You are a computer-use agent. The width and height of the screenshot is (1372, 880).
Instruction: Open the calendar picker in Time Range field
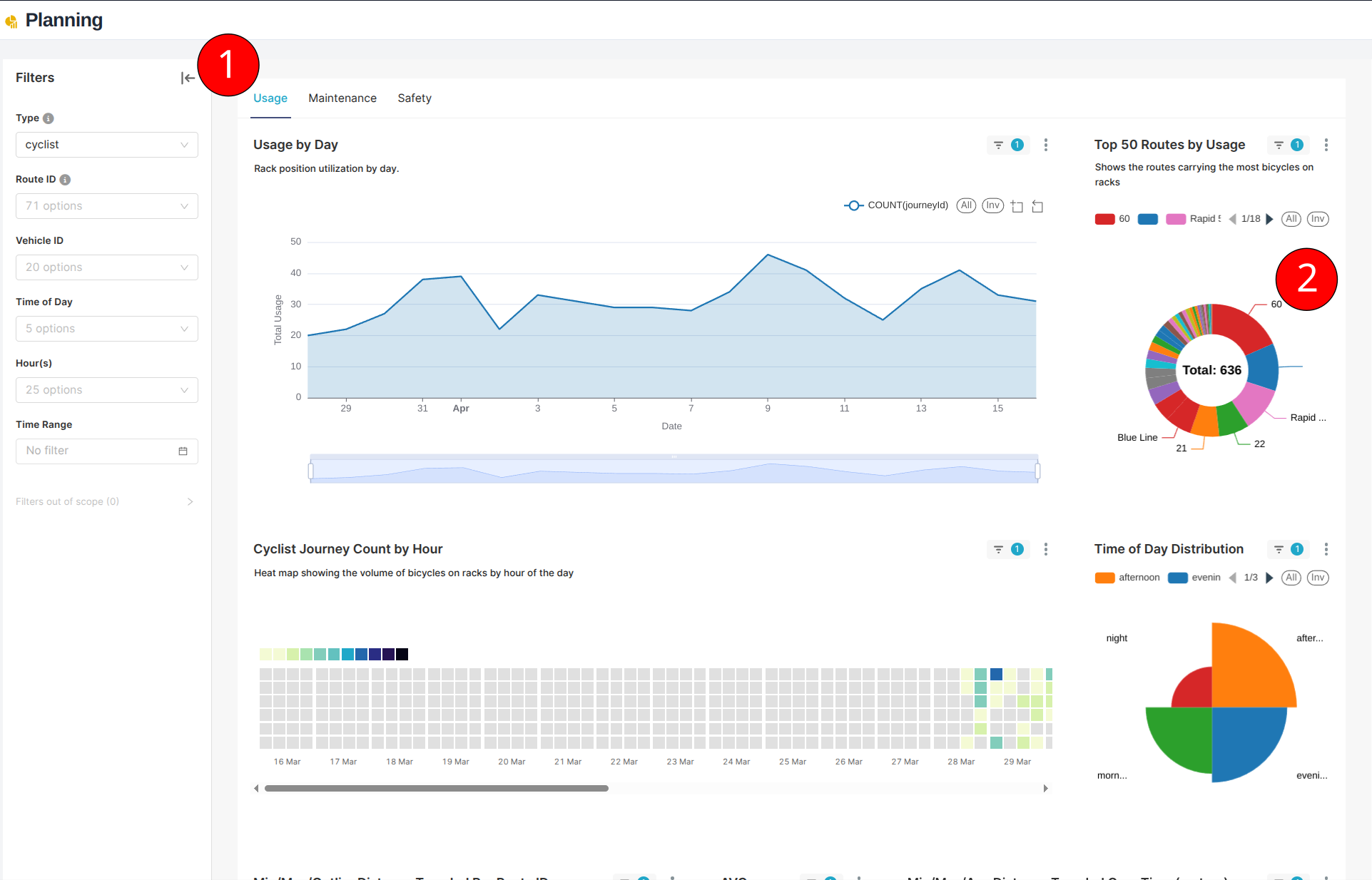pyautogui.click(x=183, y=451)
